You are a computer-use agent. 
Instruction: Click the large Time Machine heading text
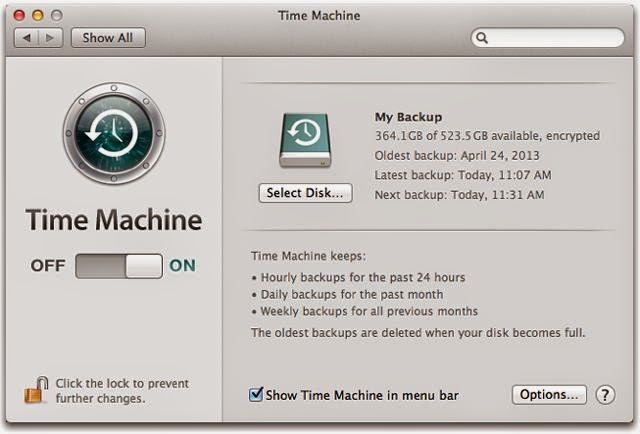pos(114,220)
